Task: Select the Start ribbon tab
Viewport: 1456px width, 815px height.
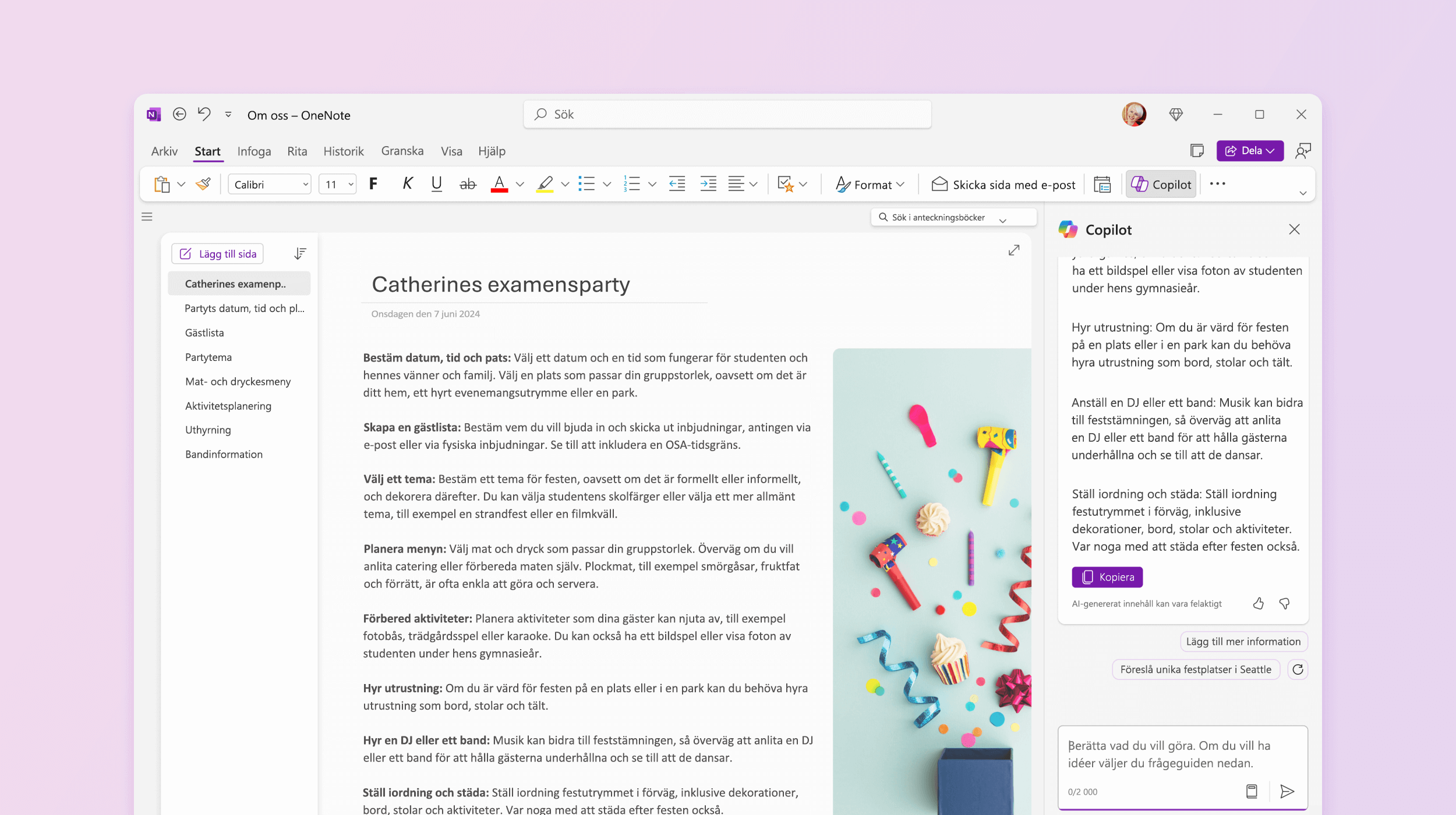Action: [x=207, y=151]
